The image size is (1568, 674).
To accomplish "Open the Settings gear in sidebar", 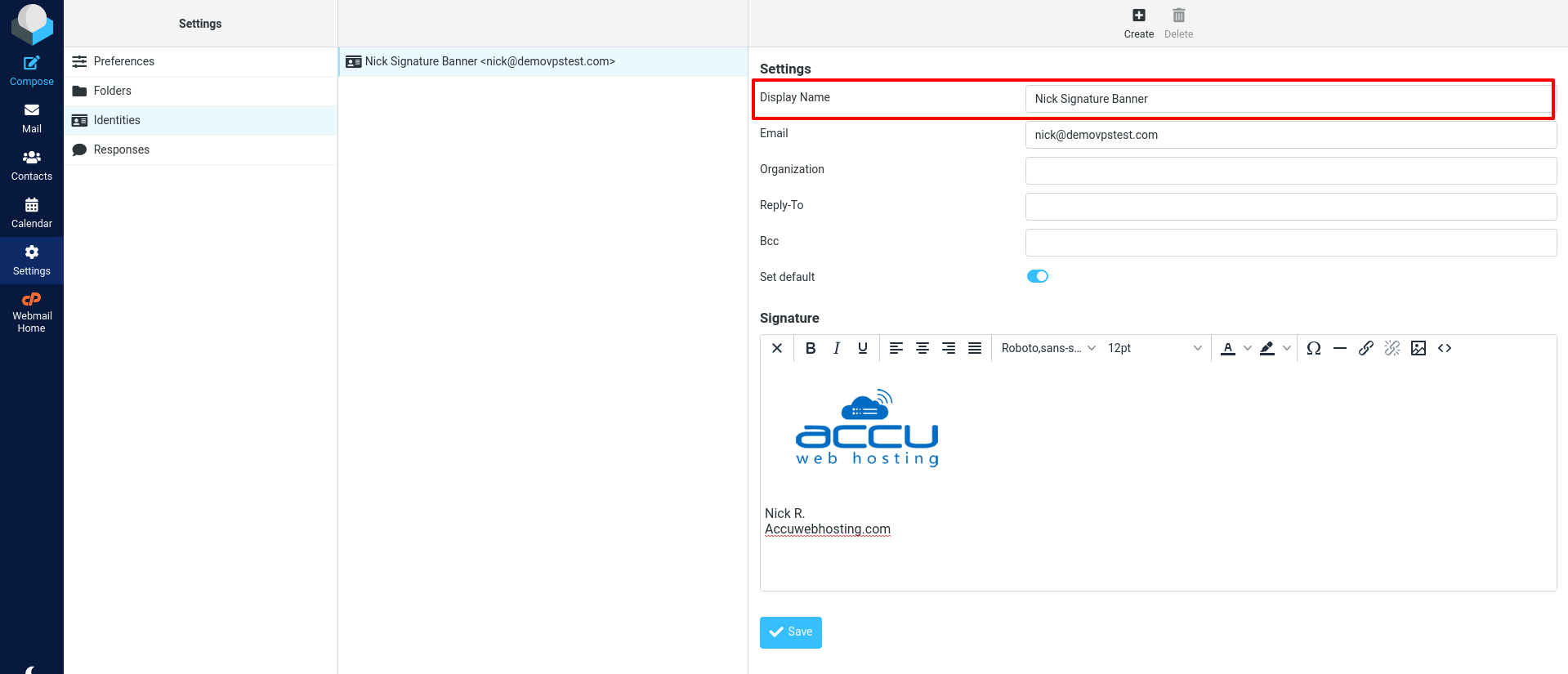I will pos(32,261).
